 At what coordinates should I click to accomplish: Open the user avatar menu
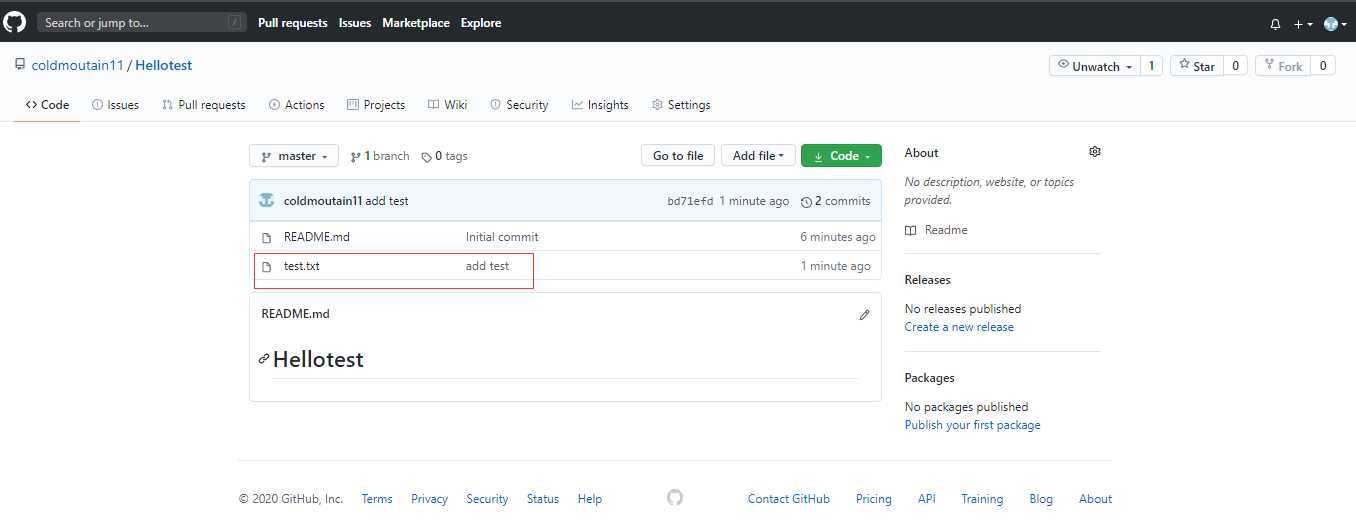(x=1335, y=23)
